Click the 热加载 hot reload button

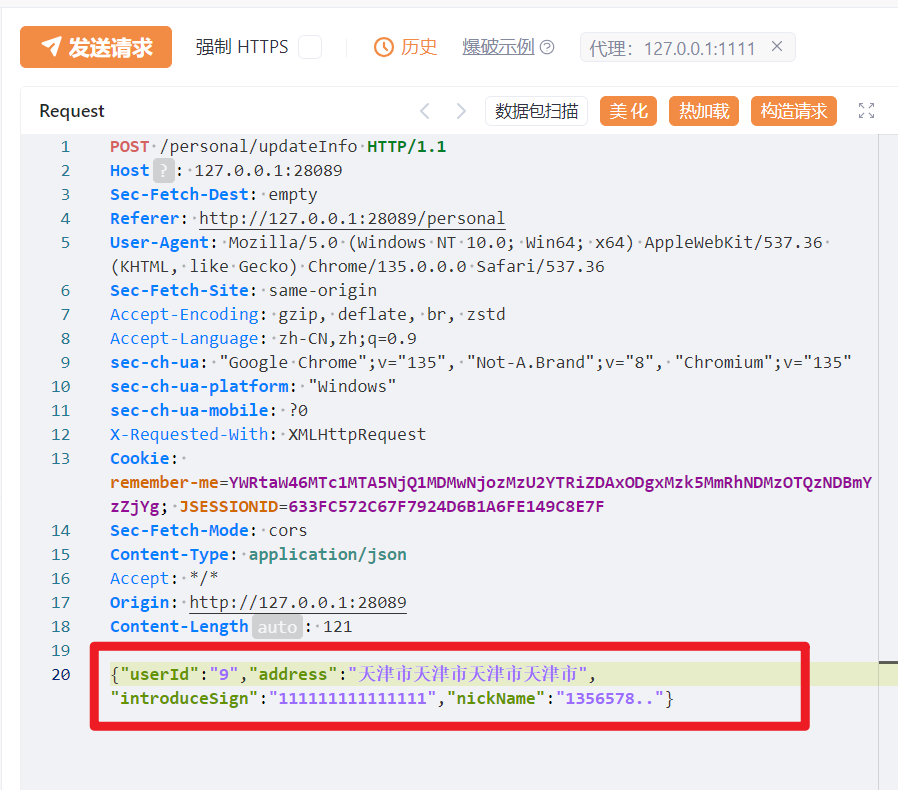(x=704, y=111)
